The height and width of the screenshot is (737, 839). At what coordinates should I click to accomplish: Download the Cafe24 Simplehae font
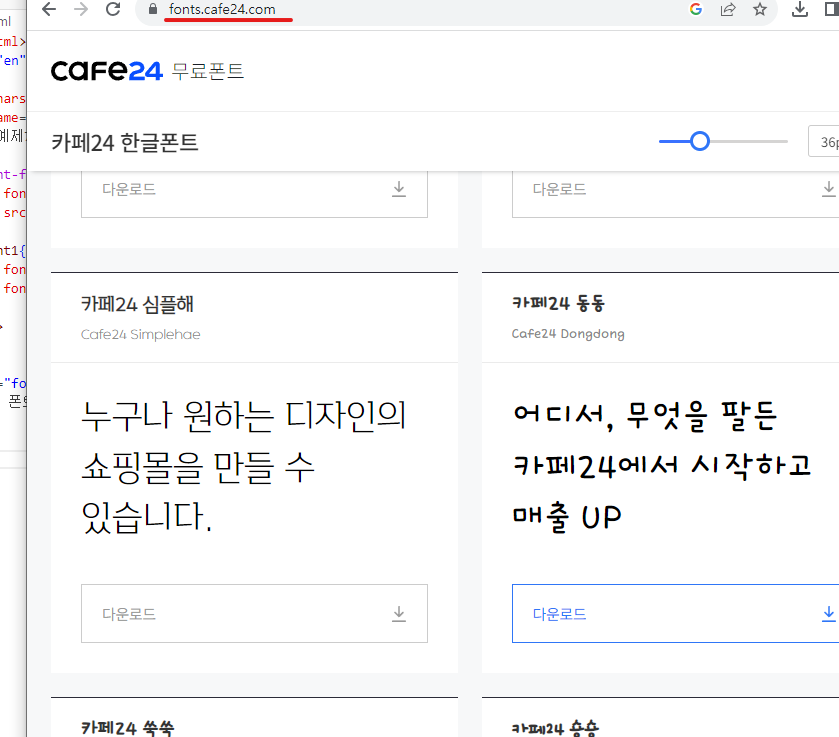[254, 613]
